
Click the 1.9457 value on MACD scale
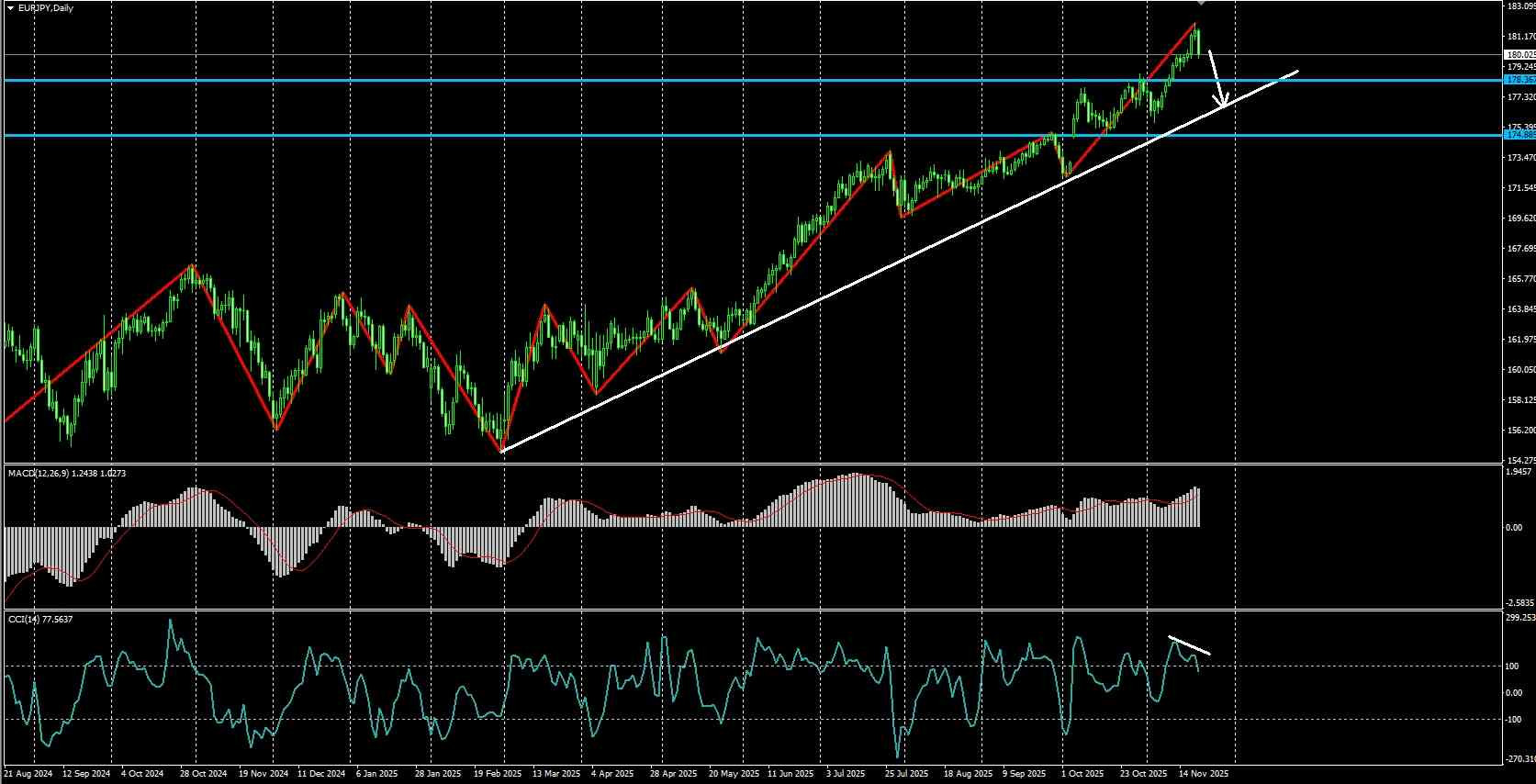click(x=1520, y=472)
